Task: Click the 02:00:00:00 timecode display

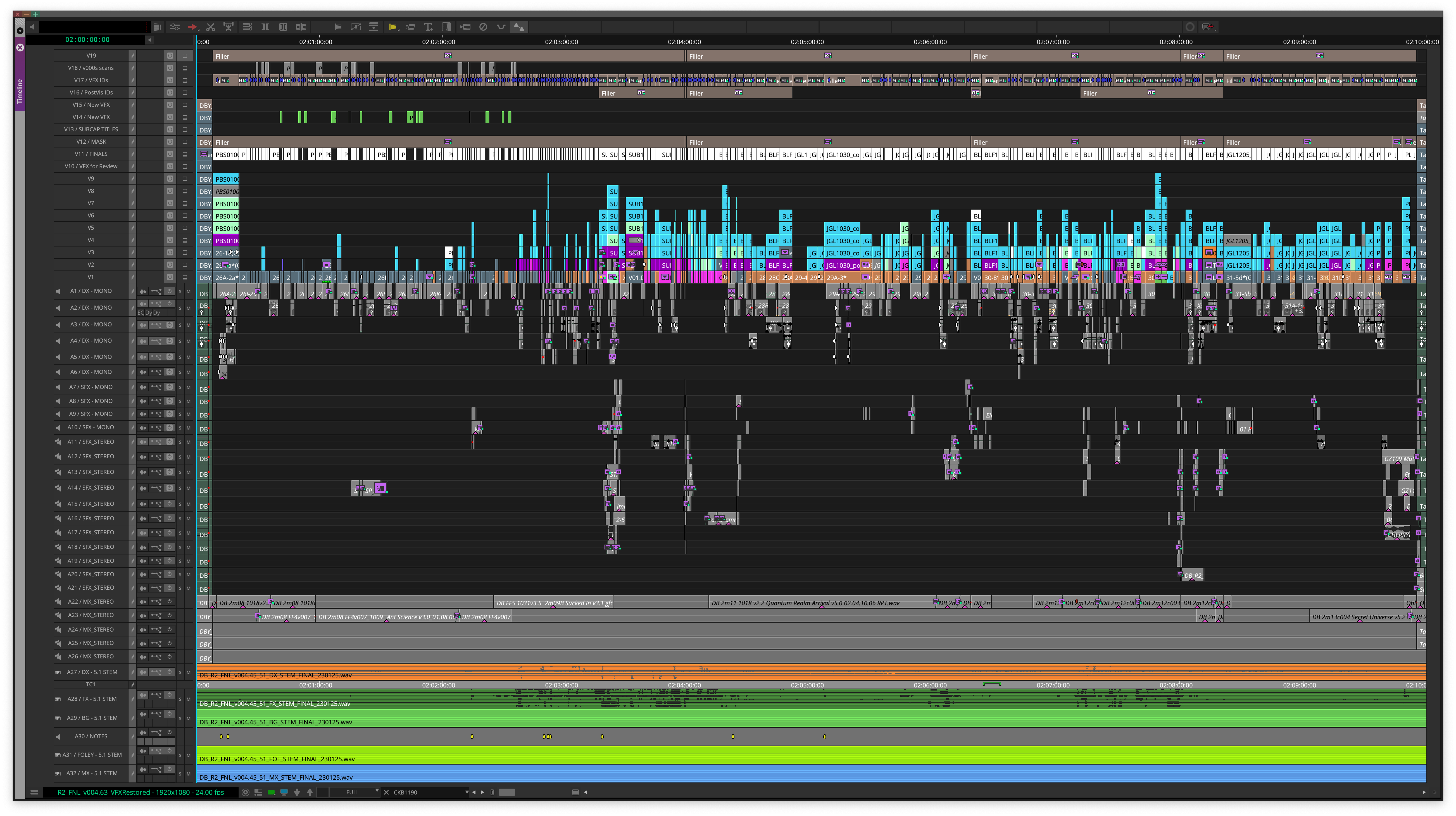Action: [x=88, y=40]
